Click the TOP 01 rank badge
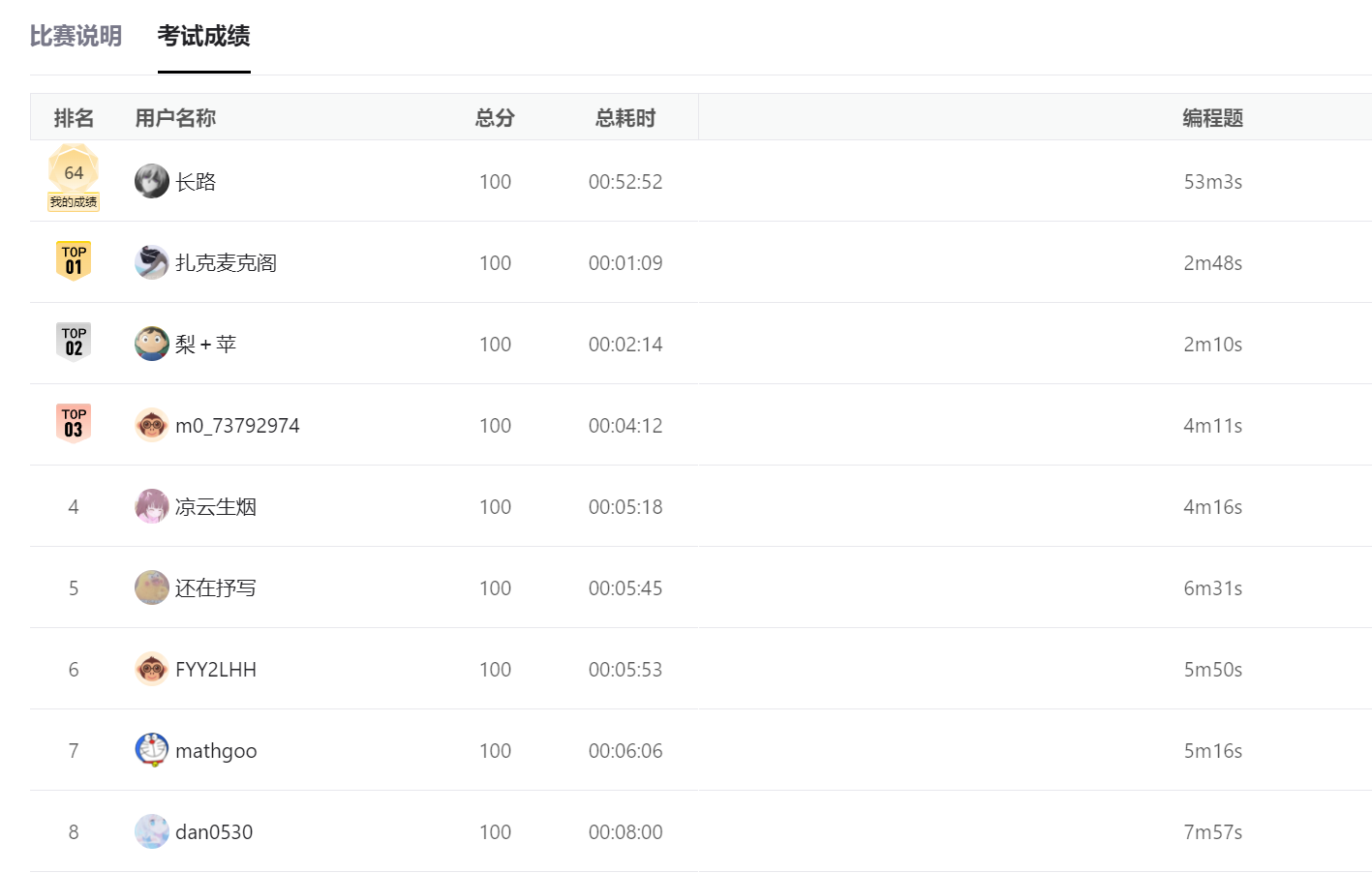Image resolution: width=1372 pixels, height=873 pixels. (74, 260)
